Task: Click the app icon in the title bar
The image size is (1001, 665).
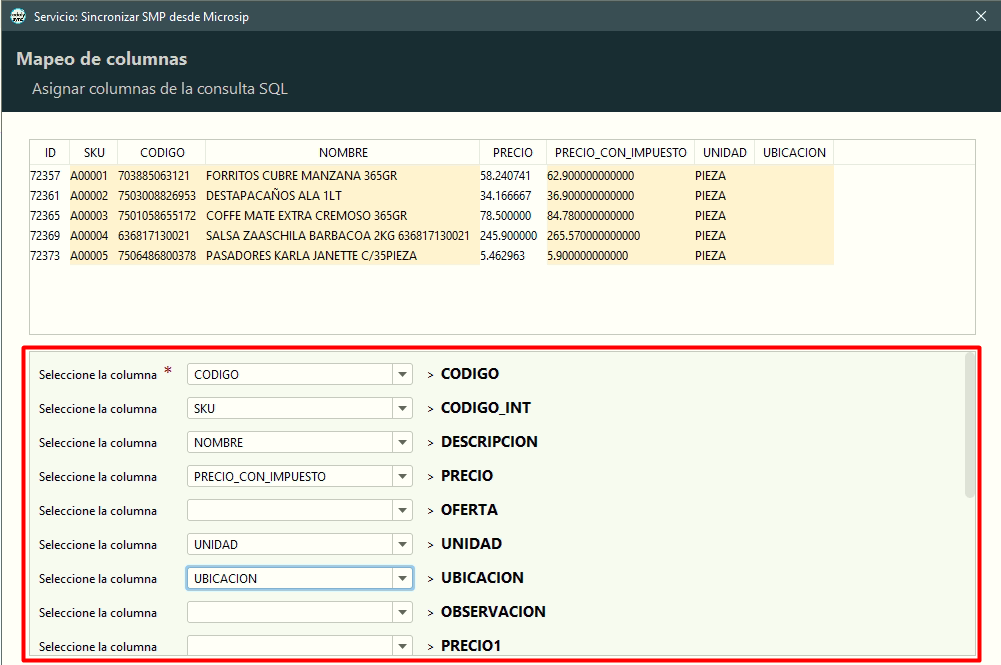Action: [19, 16]
